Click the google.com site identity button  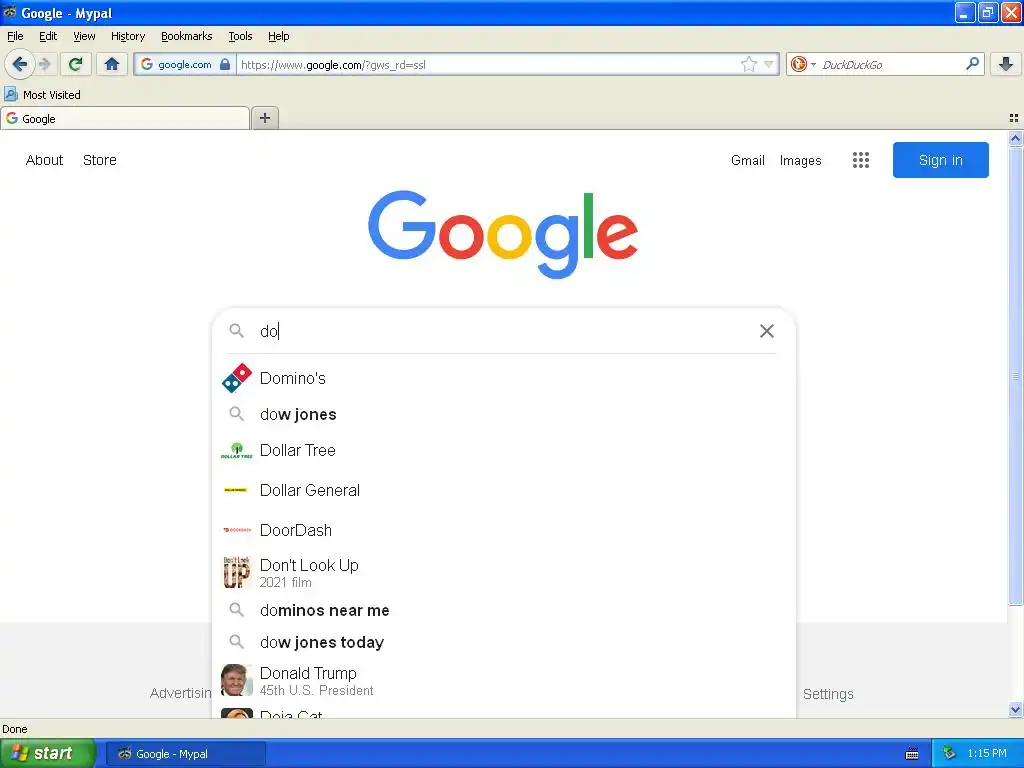pyautogui.click(x=185, y=64)
